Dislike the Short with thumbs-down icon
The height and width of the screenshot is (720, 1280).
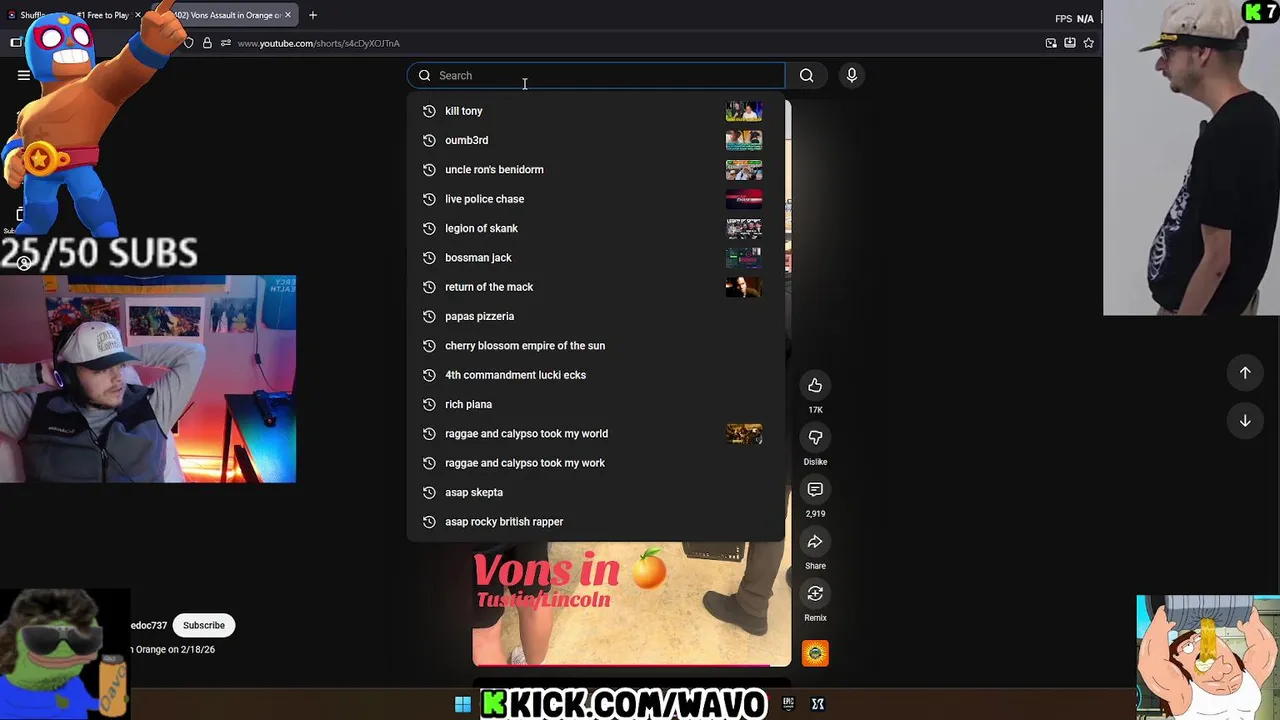point(815,438)
